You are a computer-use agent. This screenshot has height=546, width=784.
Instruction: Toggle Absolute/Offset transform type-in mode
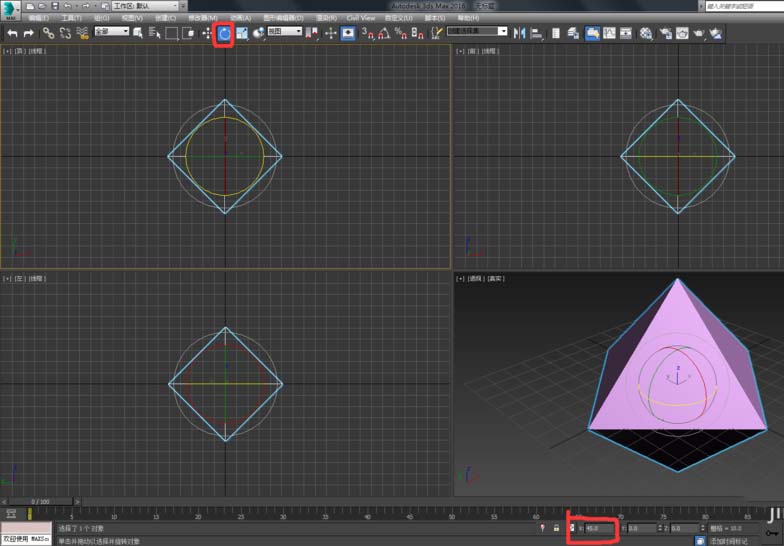tap(572, 528)
